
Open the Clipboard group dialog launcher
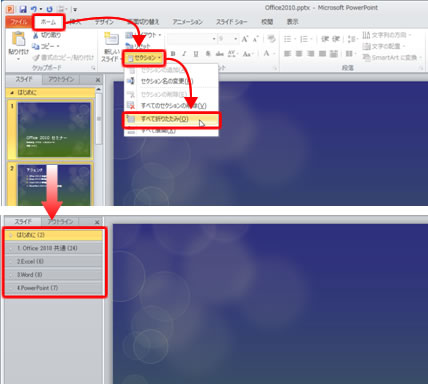pos(94,68)
